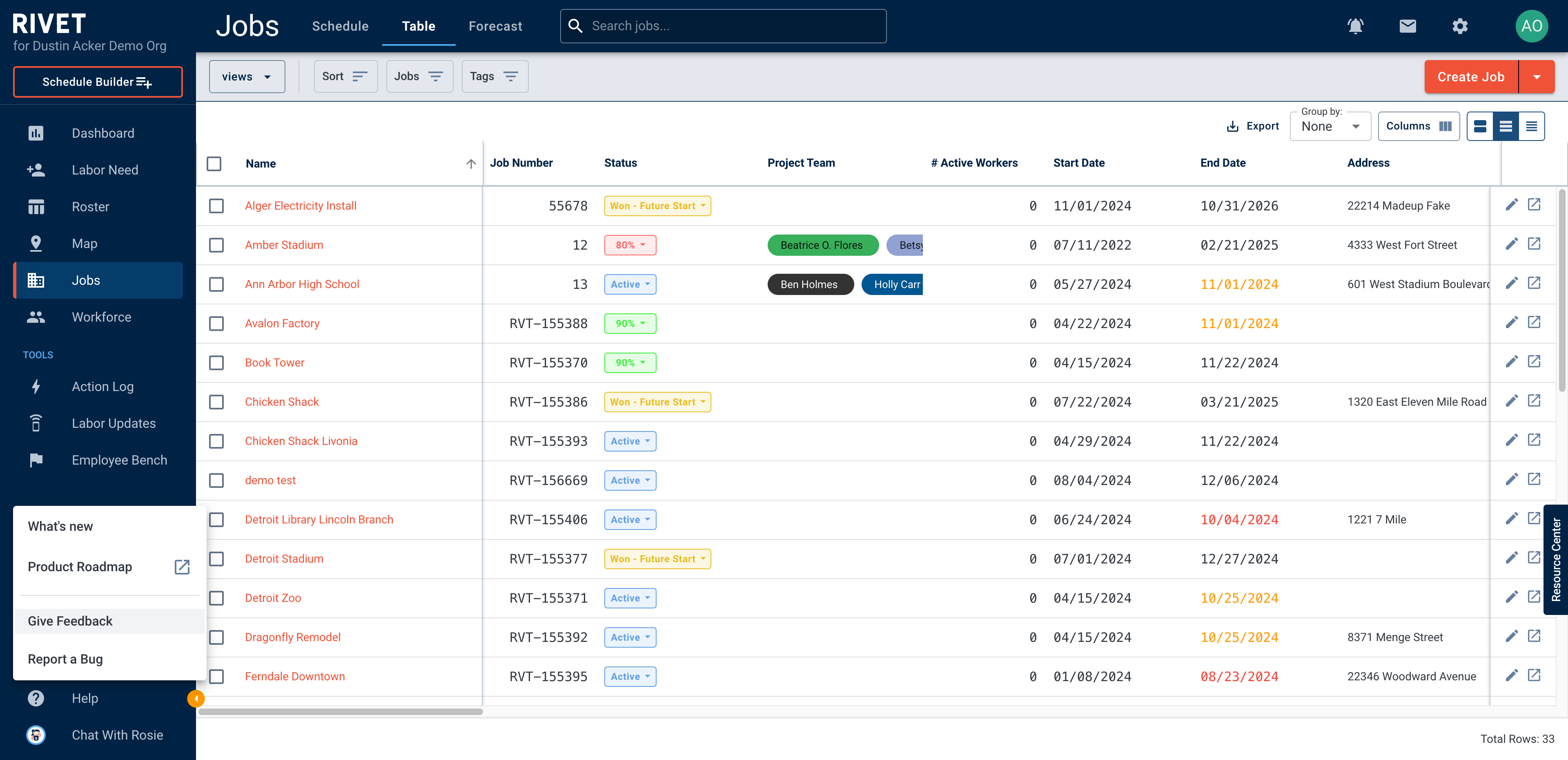
Task: Switch to Forecast tab
Action: click(x=495, y=26)
